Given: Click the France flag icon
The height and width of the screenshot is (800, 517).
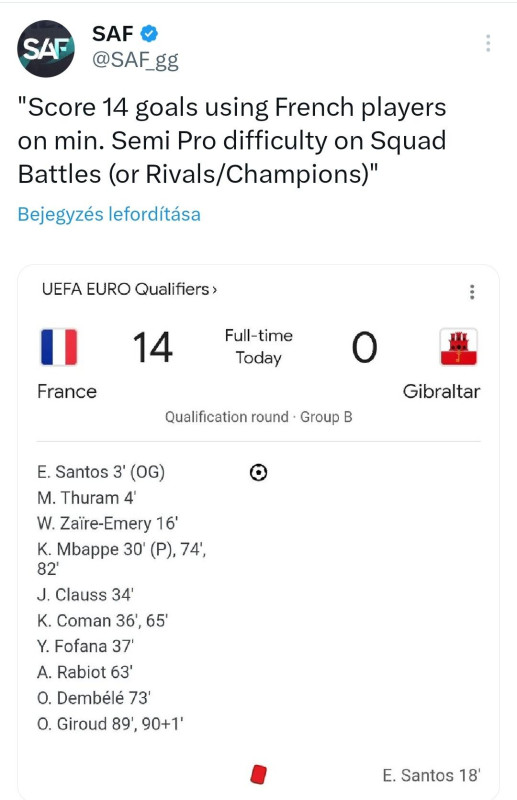Looking at the screenshot, I should pos(59,347).
